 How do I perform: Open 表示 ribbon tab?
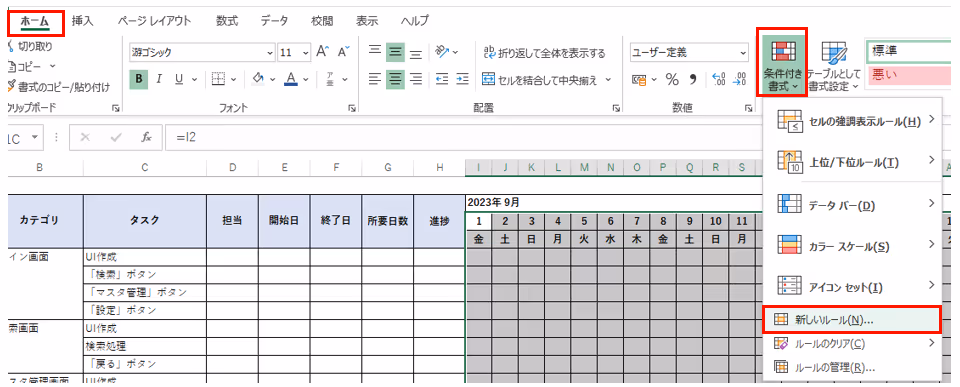[367, 21]
